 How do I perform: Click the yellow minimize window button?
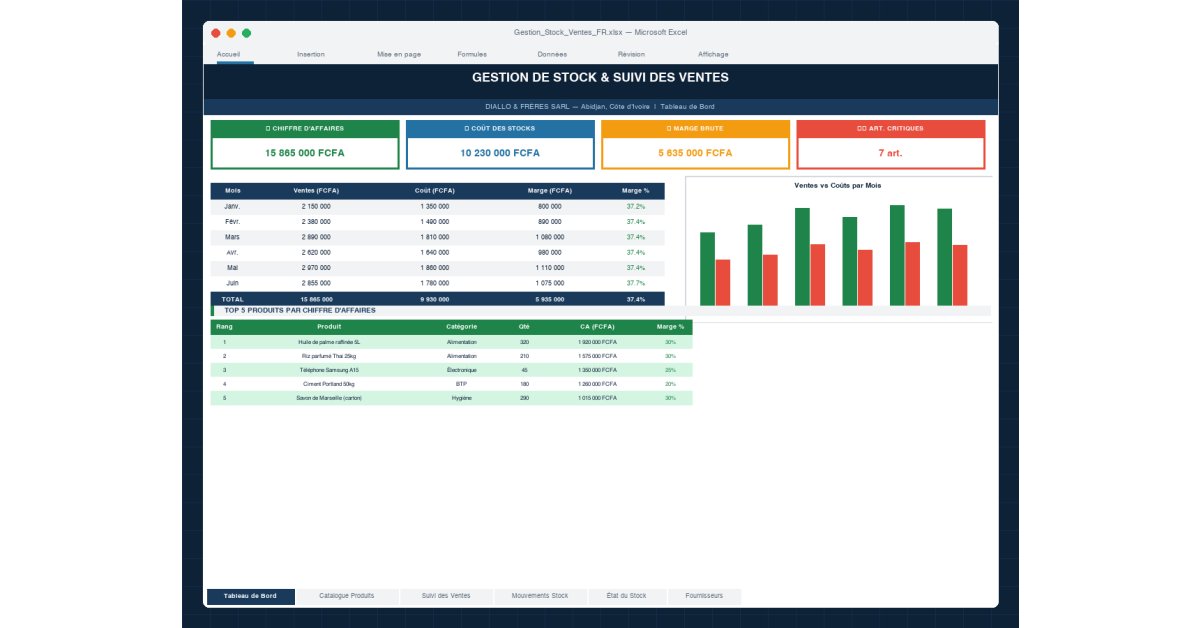click(231, 33)
